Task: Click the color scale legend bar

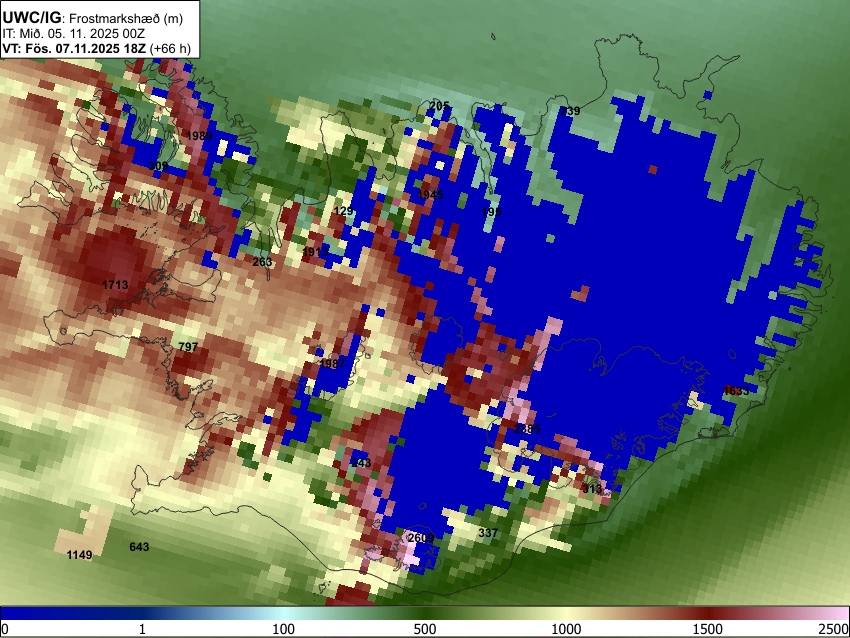Action: point(425,613)
